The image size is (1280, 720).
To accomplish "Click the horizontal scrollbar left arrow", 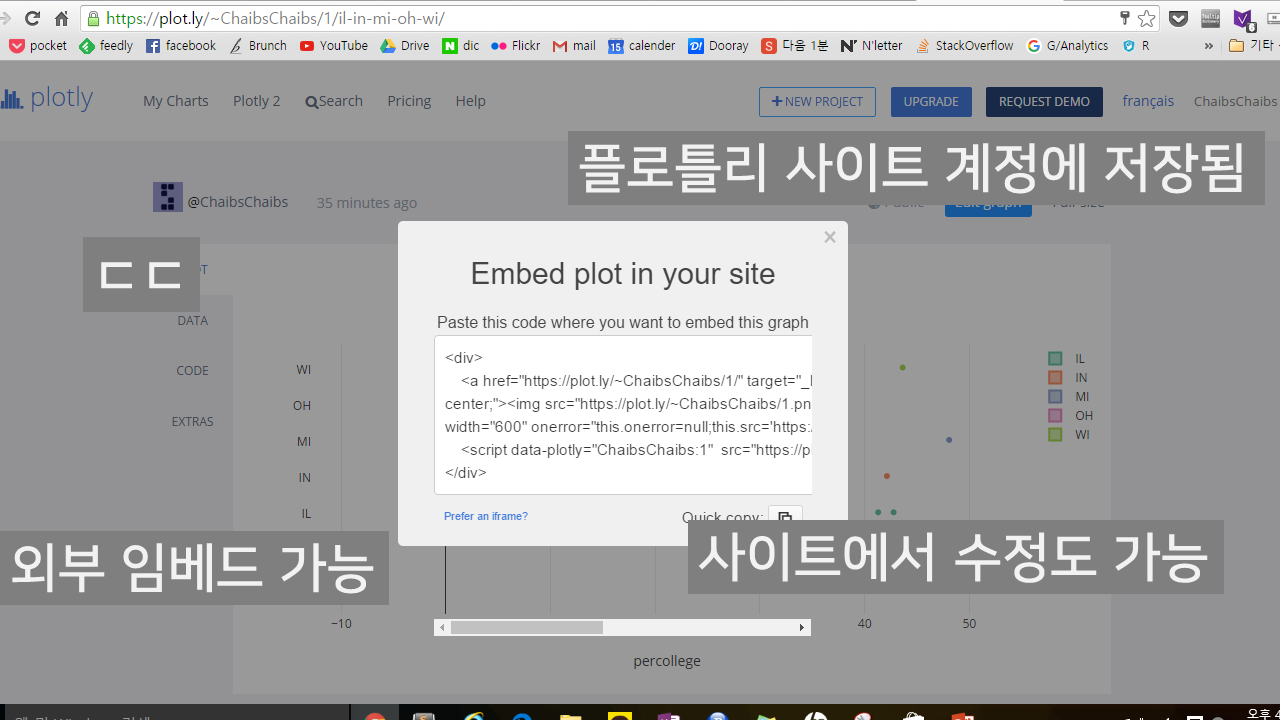I will [442, 628].
